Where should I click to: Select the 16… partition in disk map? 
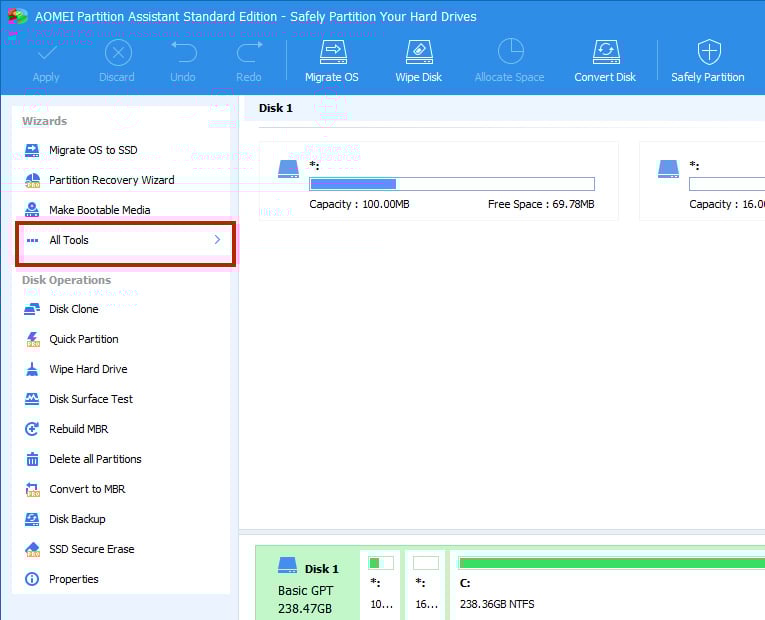click(426, 585)
